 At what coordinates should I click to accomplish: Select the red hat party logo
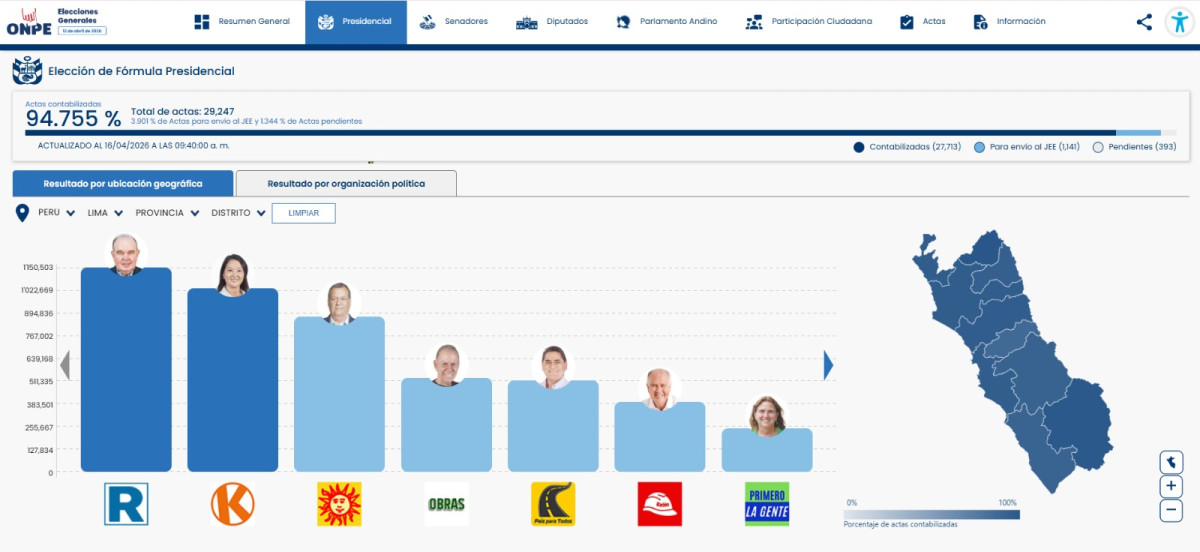click(x=660, y=504)
